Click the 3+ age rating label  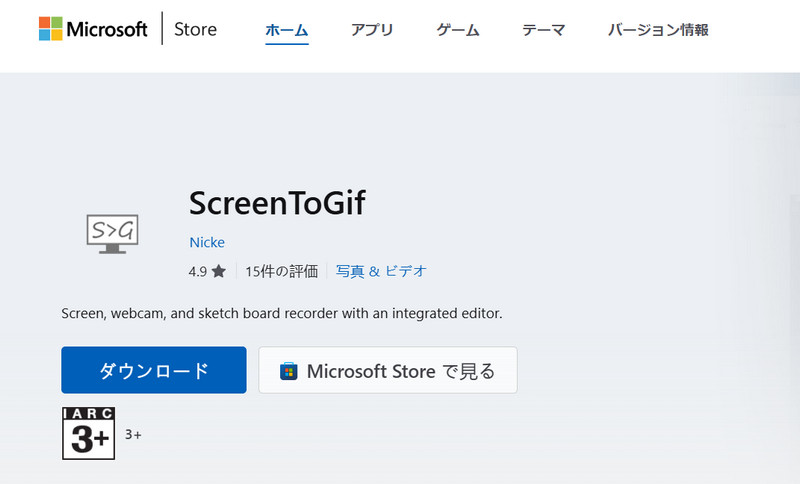(133, 435)
